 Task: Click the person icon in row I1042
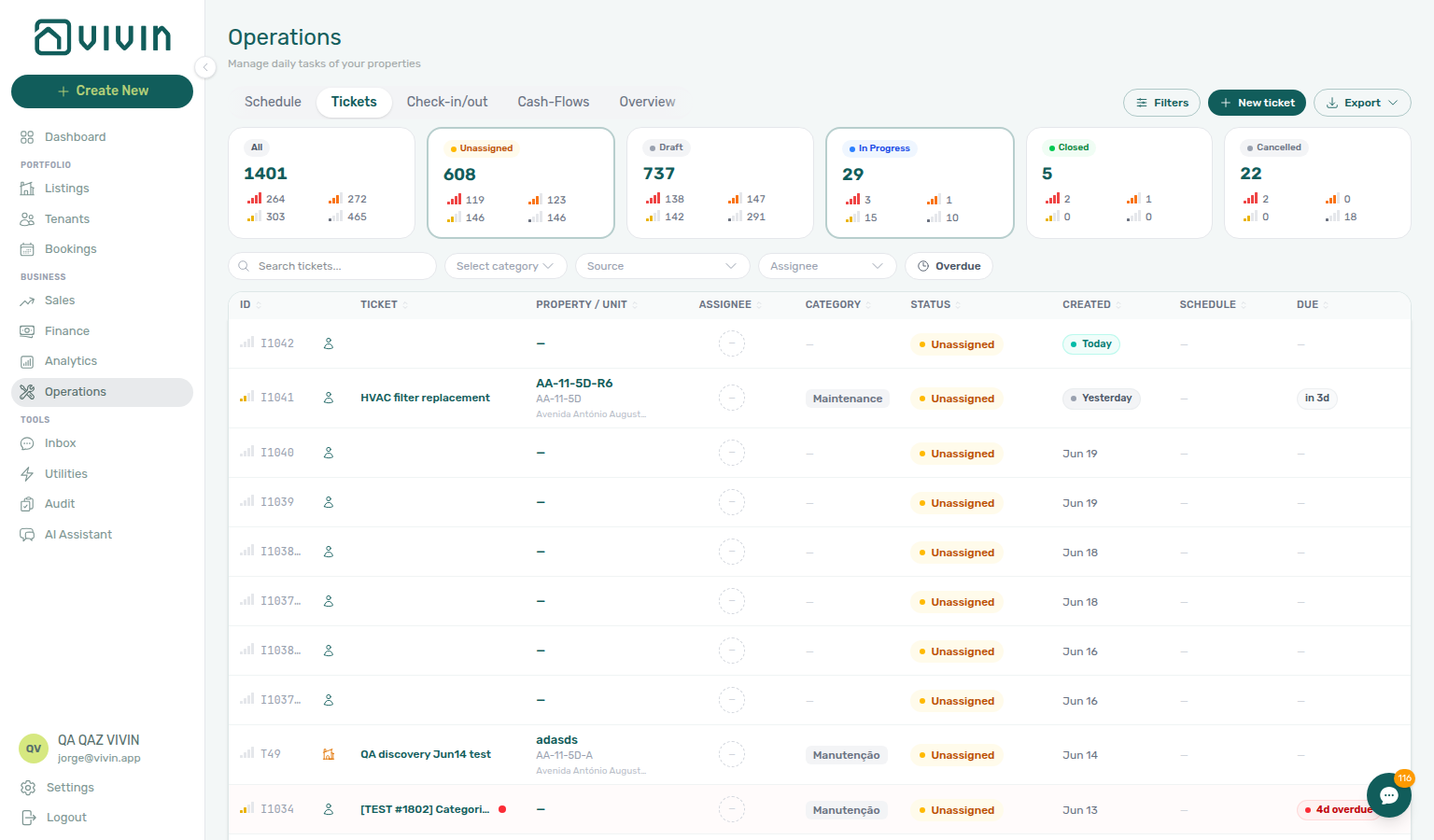pyautogui.click(x=329, y=343)
